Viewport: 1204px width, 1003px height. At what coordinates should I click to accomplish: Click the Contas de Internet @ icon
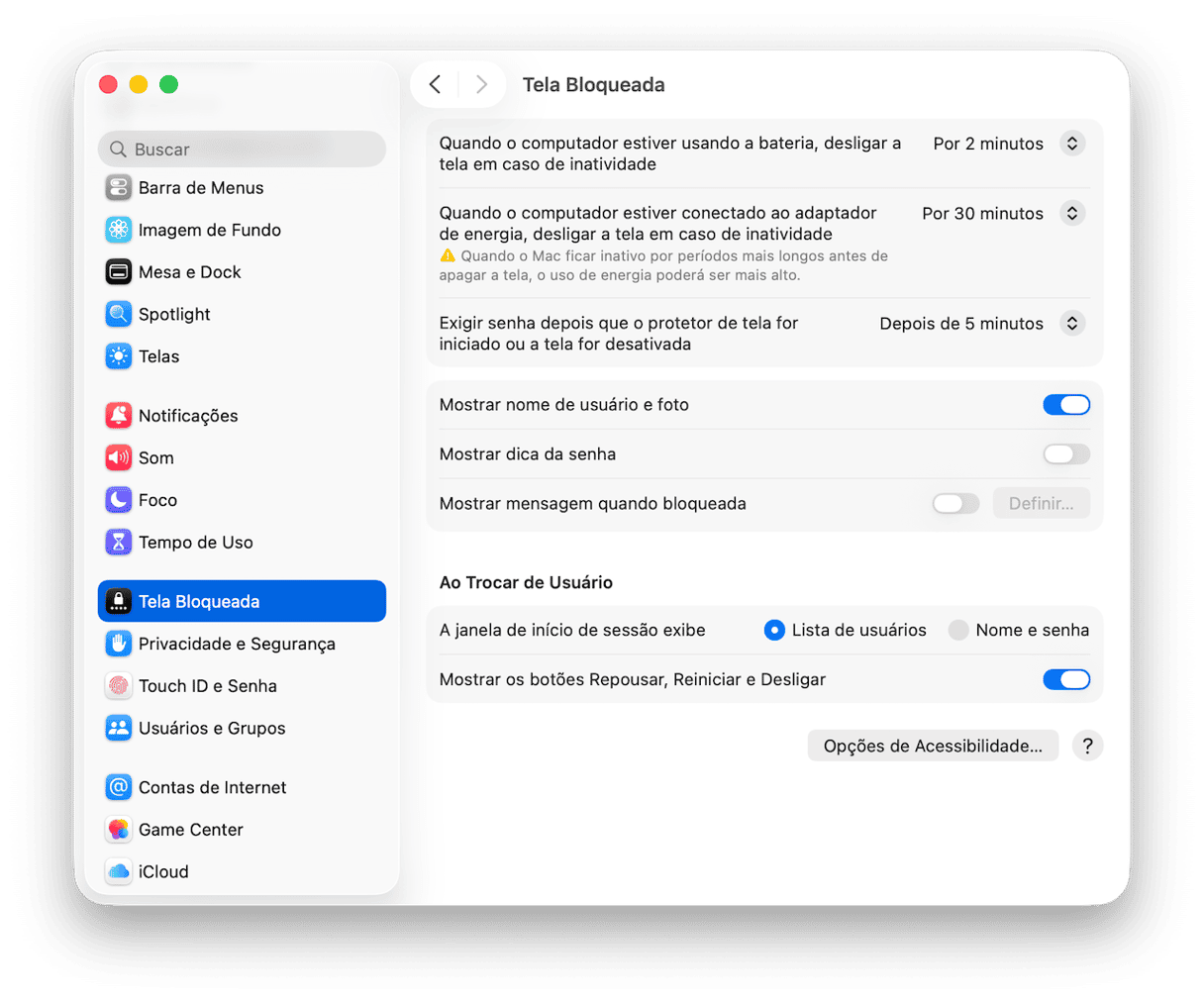click(x=119, y=787)
